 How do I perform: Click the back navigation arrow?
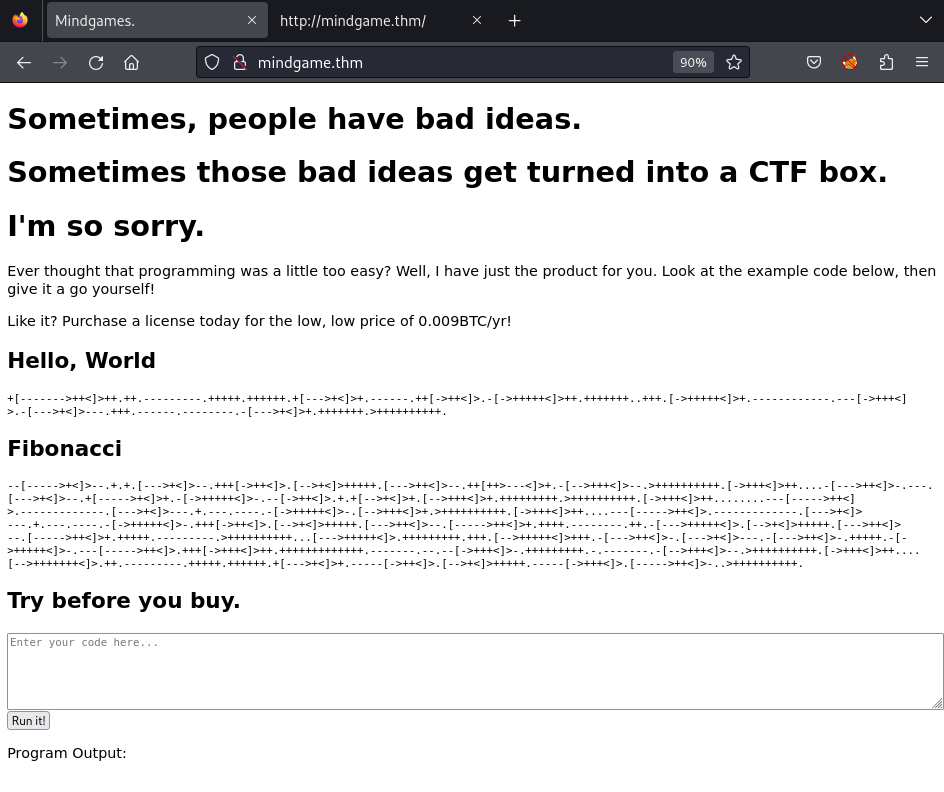(x=24, y=62)
